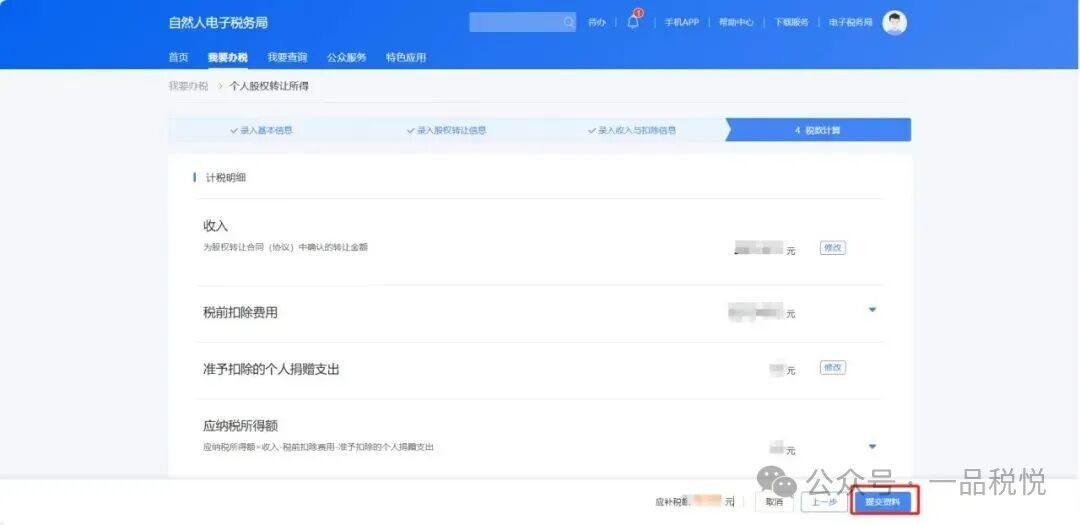Open 手机APP link
The image size is (1080, 525).
(681, 22)
